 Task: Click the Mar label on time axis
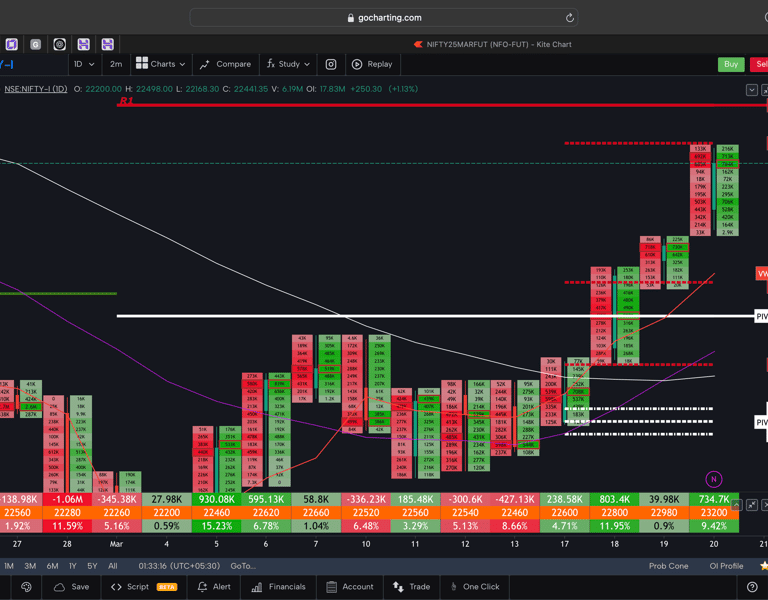tap(116, 544)
